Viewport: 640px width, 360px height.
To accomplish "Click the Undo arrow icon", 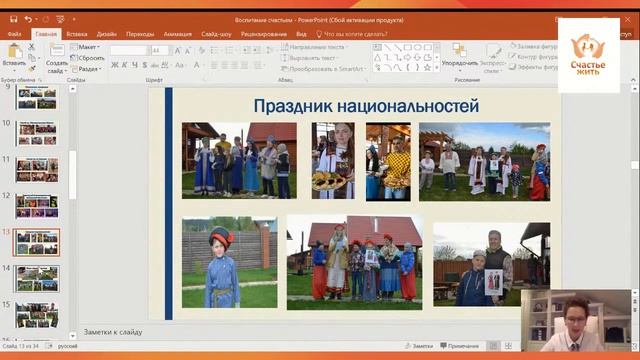I will 28,19.
